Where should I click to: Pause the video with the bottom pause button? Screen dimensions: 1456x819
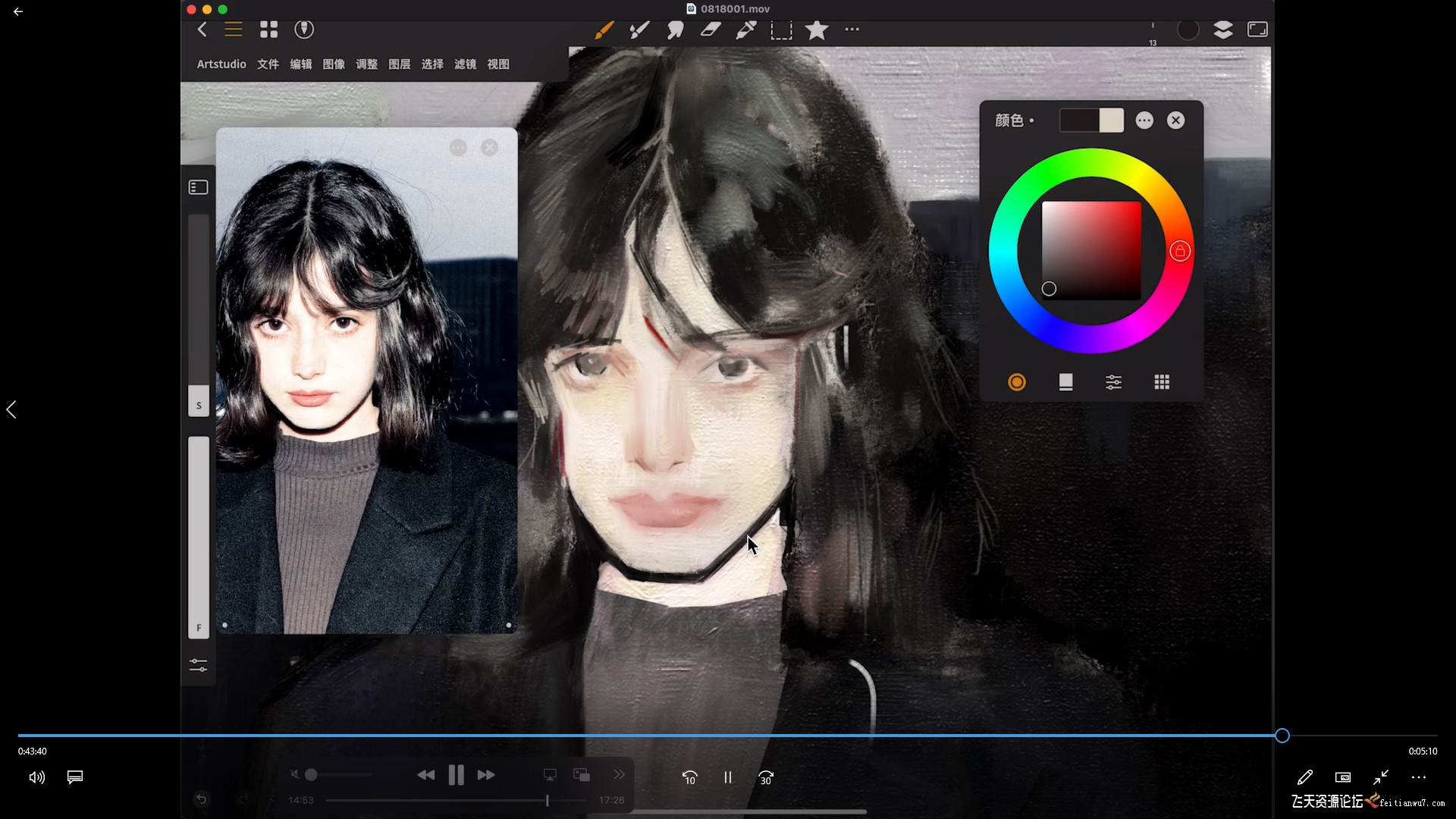point(728,777)
